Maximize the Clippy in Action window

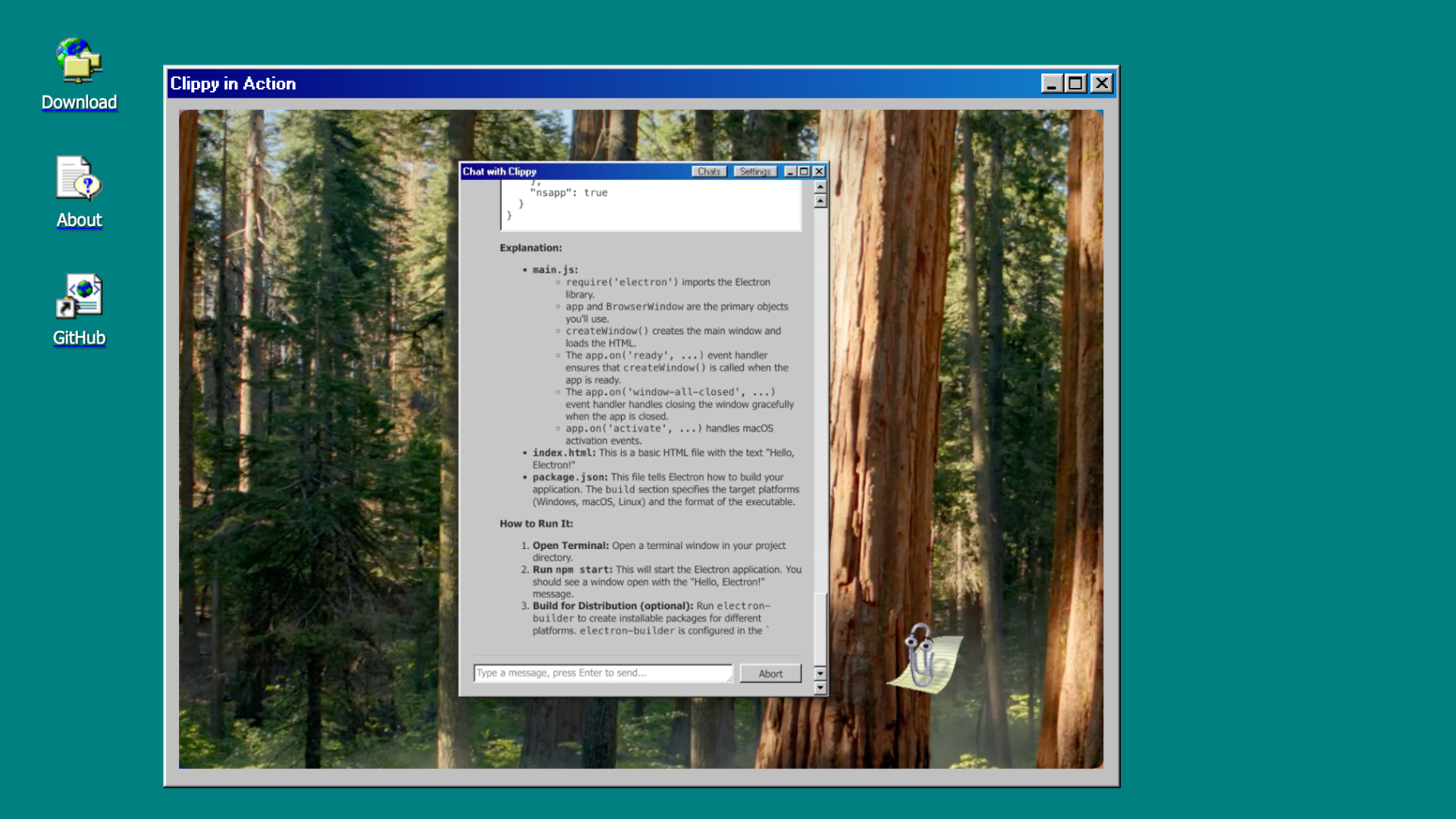coord(1077,83)
